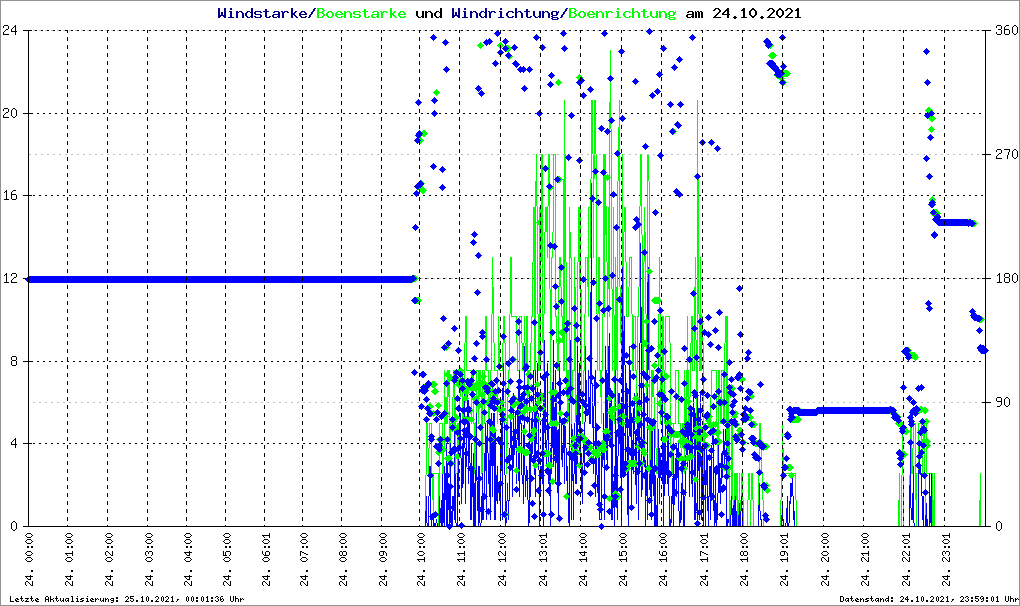The width and height of the screenshot is (1020, 606).
Task: Click the left axis value 24
Action: [10, 31]
